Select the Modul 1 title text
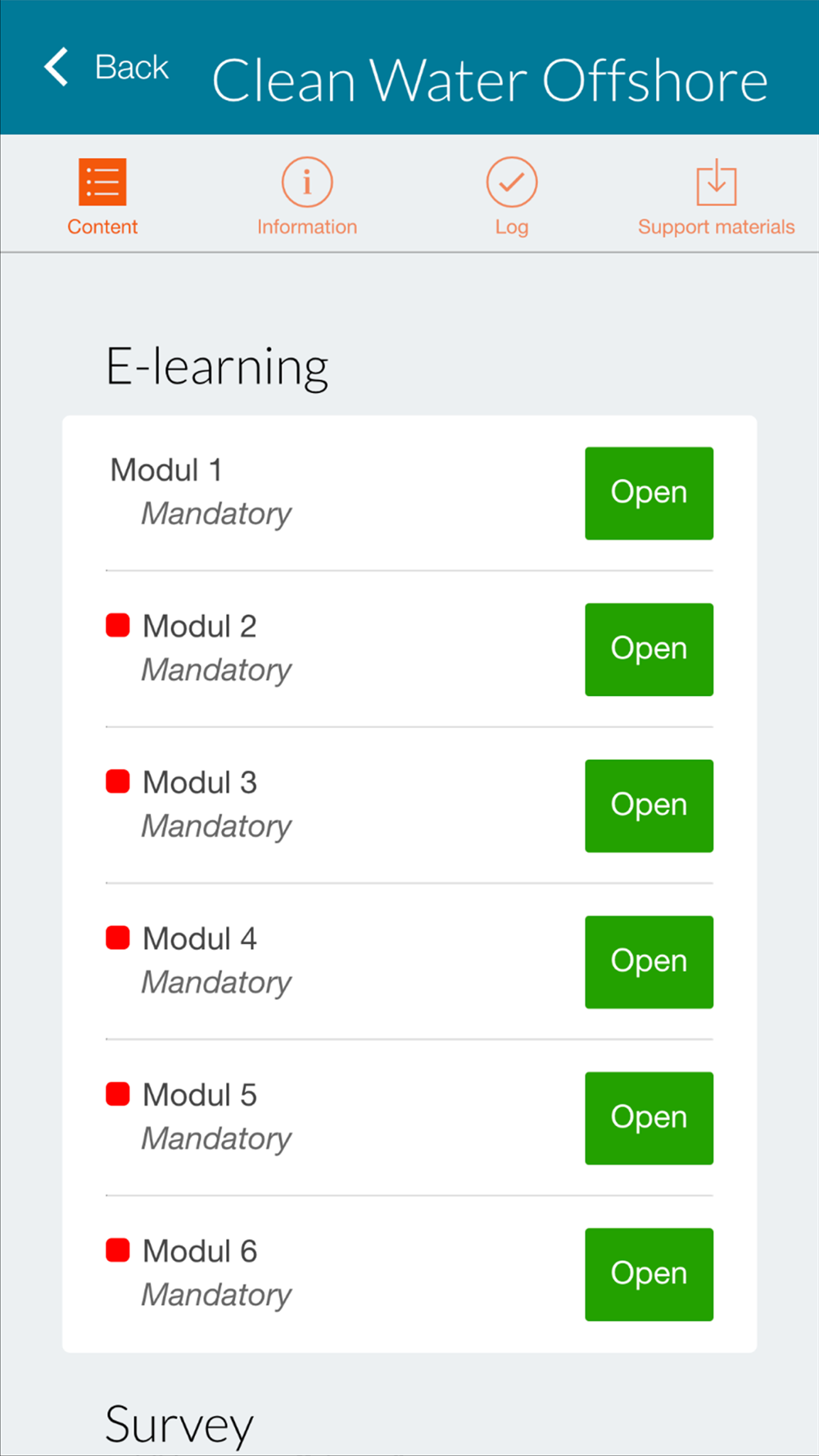Viewport: 819px width, 1456px height. [166, 470]
